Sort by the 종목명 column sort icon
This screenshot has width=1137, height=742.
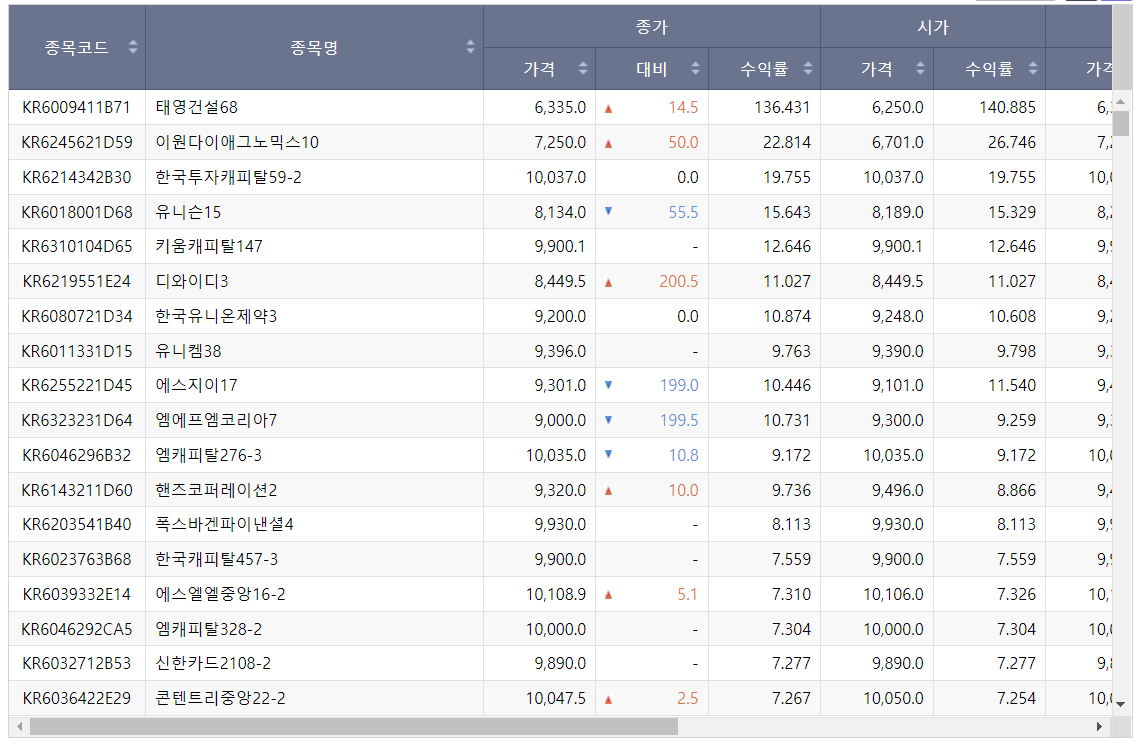pos(471,47)
